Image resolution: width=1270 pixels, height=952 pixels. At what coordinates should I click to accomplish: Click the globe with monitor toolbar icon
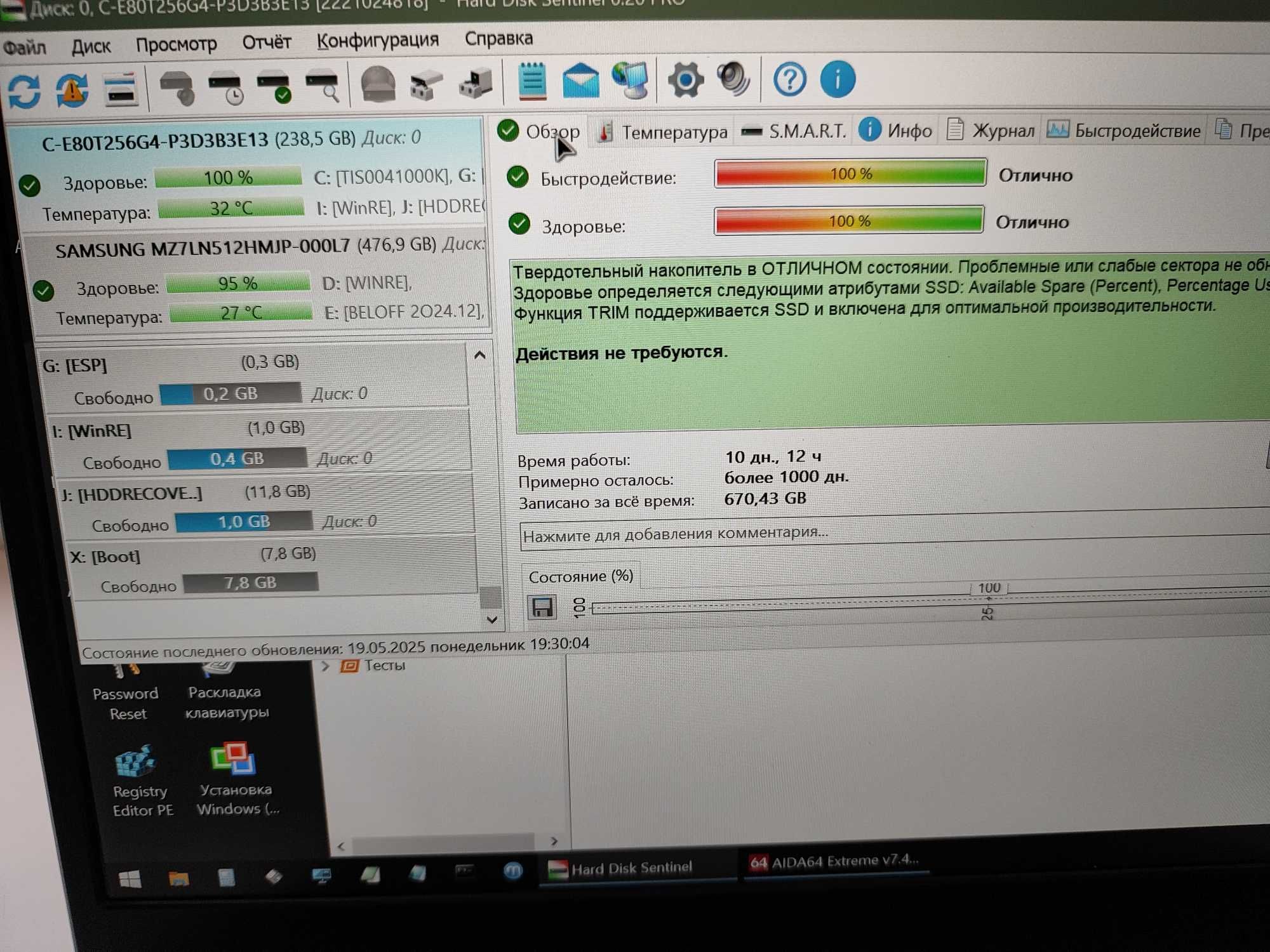coord(631,81)
